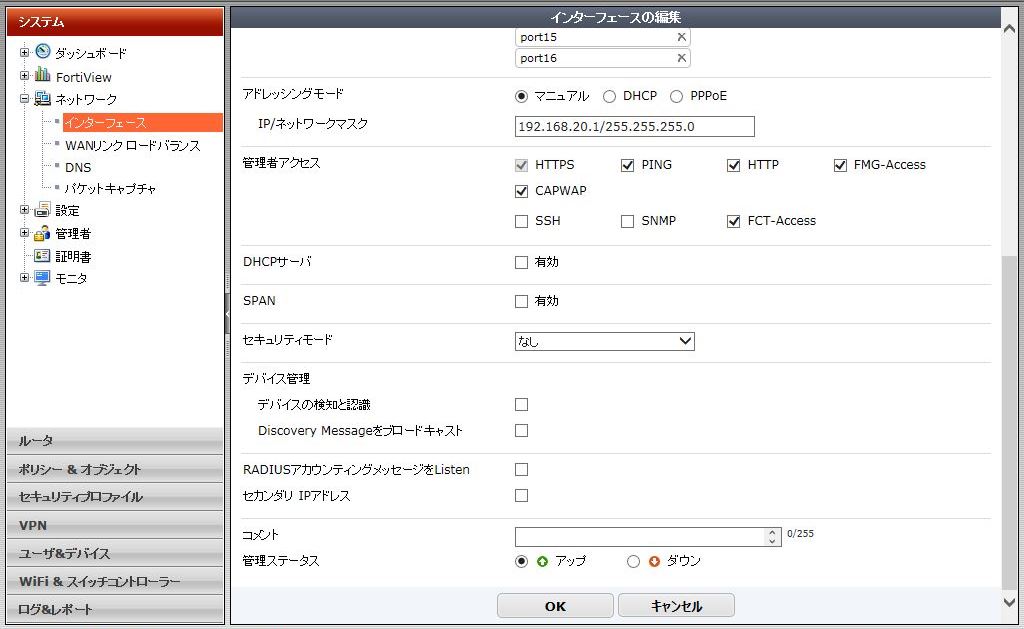Viewport: 1024px width, 629px height.
Task: Select DHCP addressing mode
Action: [609, 96]
